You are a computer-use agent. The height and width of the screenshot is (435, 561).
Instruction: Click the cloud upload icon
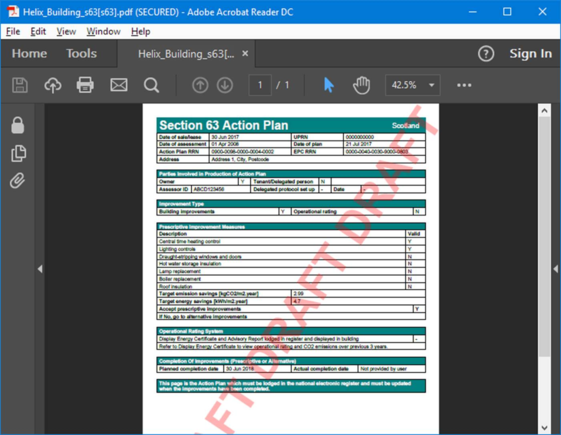(53, 85)
